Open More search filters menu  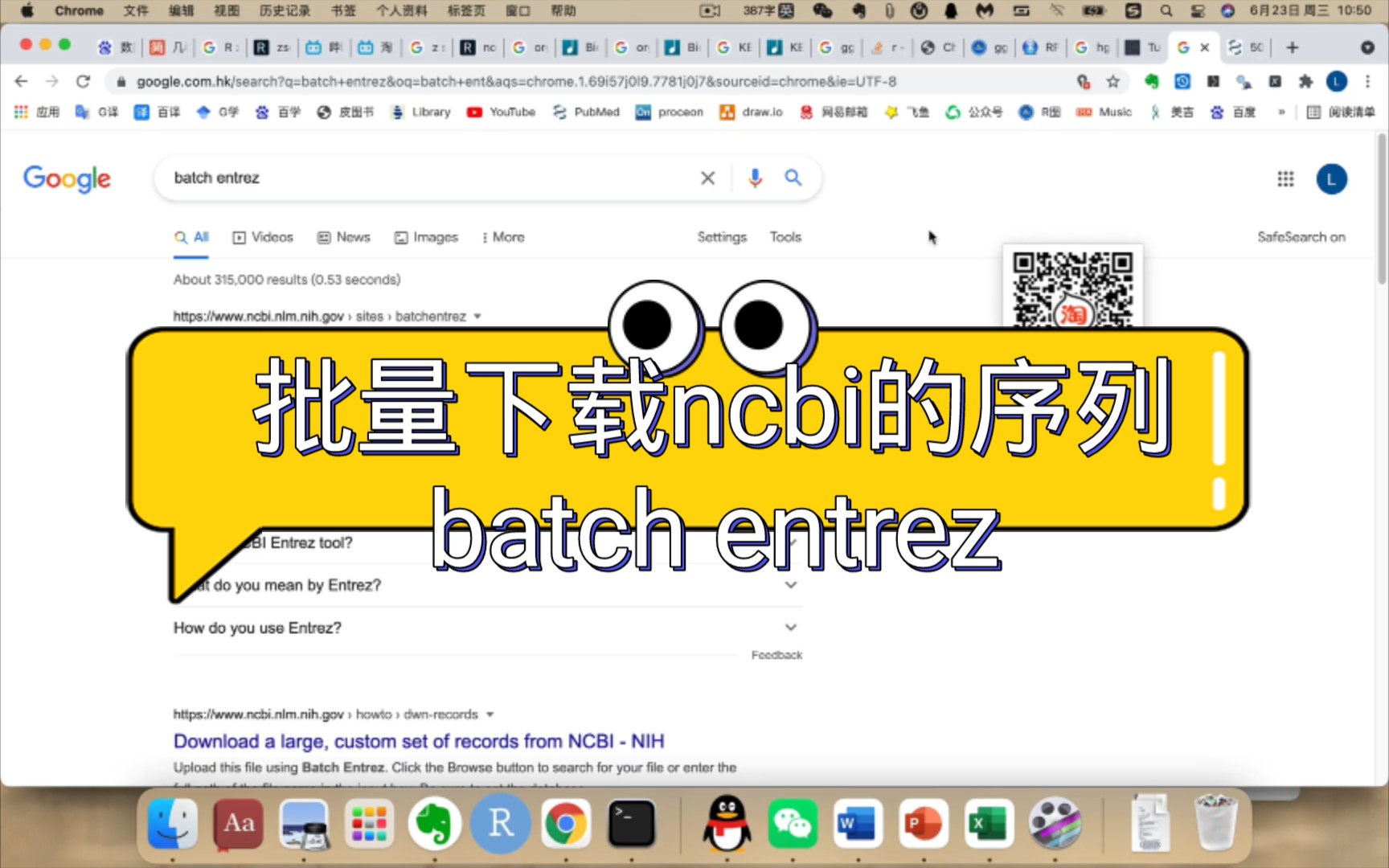[x=503, y=237]
